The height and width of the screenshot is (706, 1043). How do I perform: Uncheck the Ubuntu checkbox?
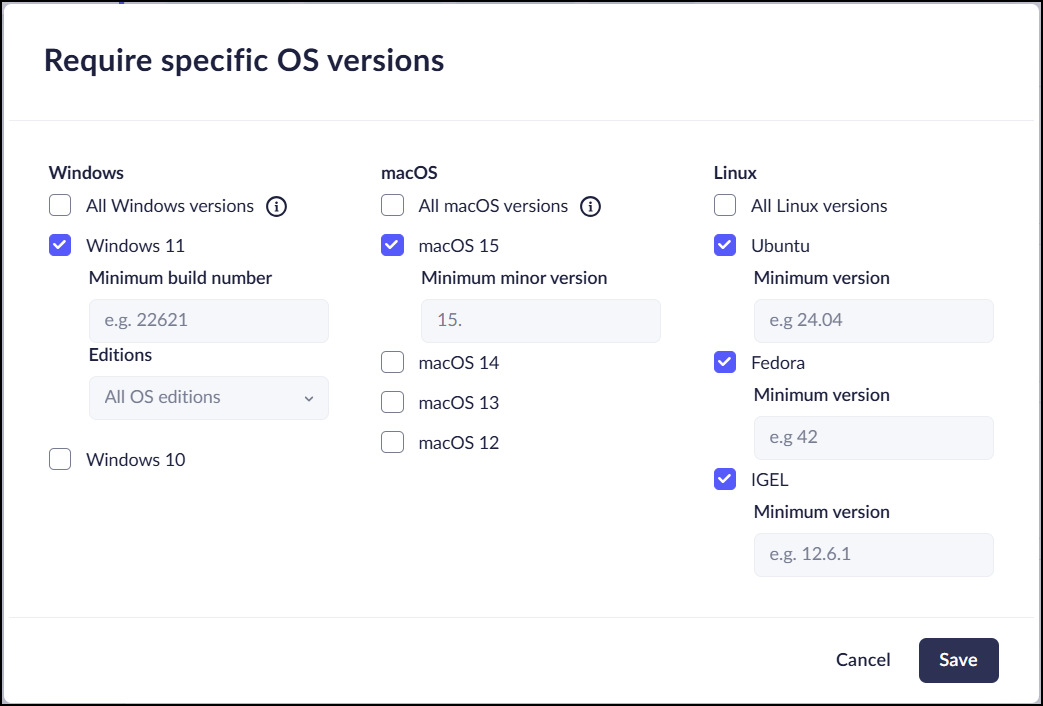coord(725,246)
